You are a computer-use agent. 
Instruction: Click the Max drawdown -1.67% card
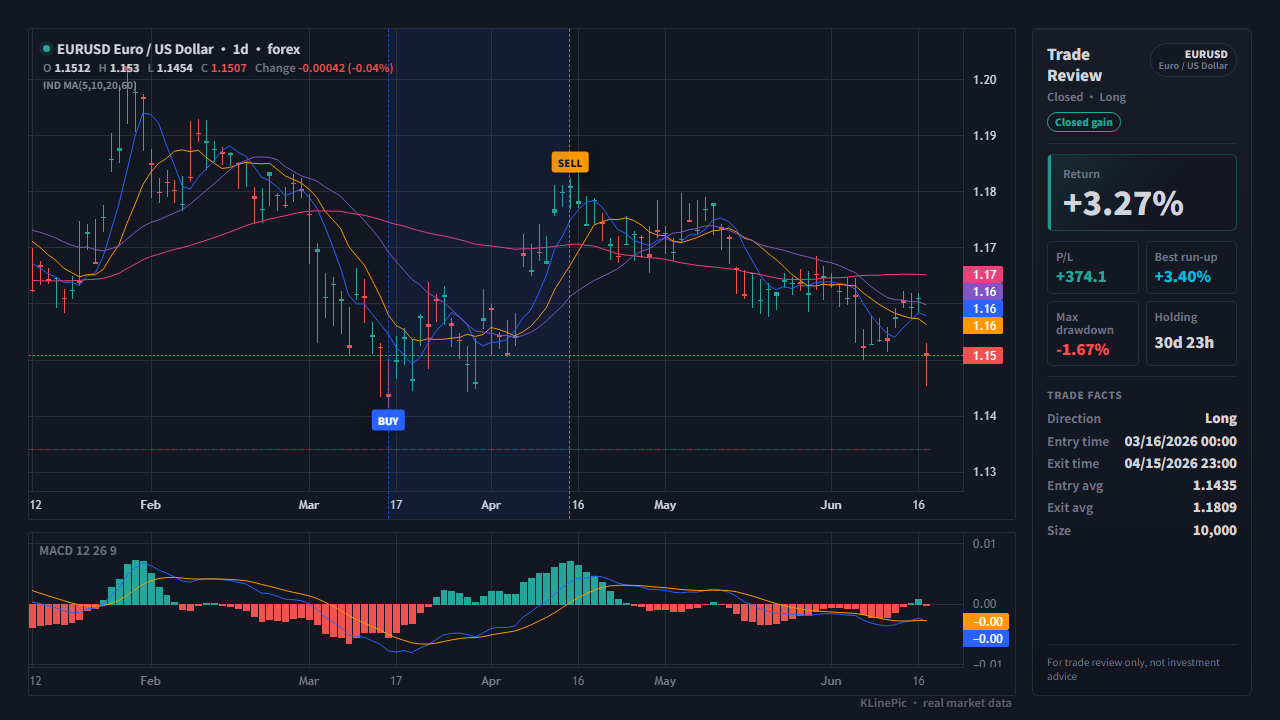[x=1092, y=333]
